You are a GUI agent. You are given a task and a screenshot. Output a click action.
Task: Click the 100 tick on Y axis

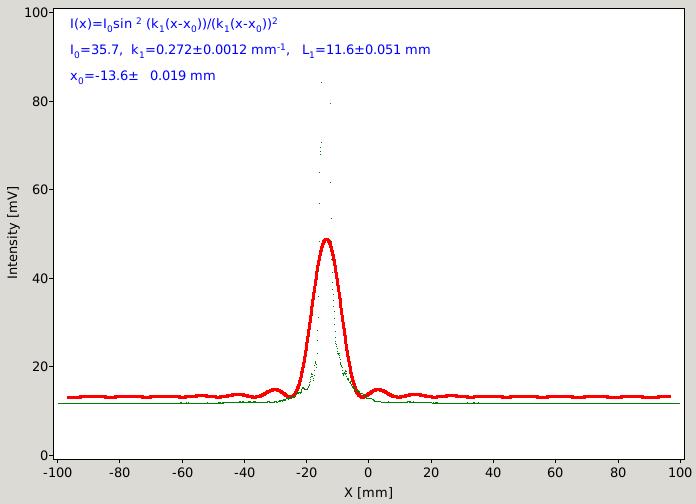36,12
